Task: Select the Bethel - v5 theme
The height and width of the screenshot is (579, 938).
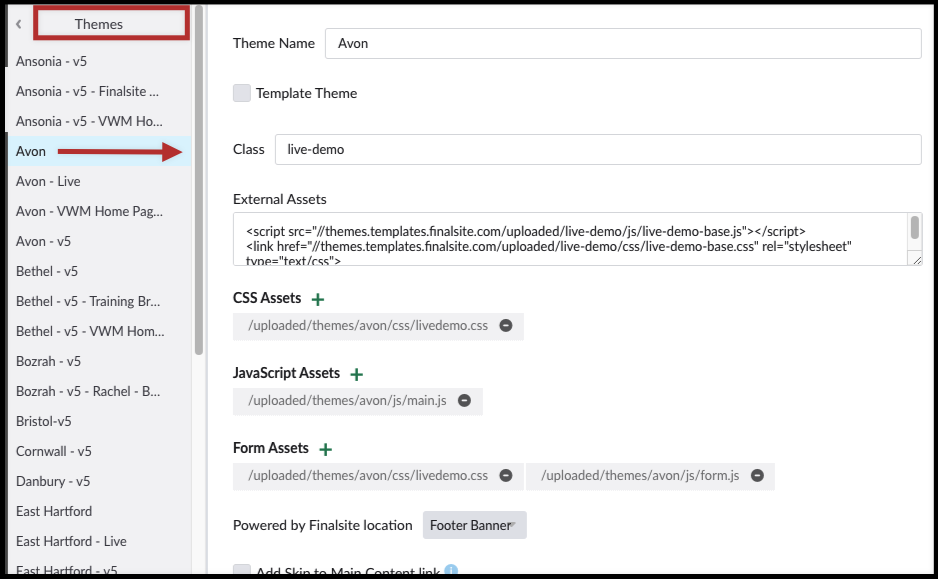Action: tap(99, 271)
